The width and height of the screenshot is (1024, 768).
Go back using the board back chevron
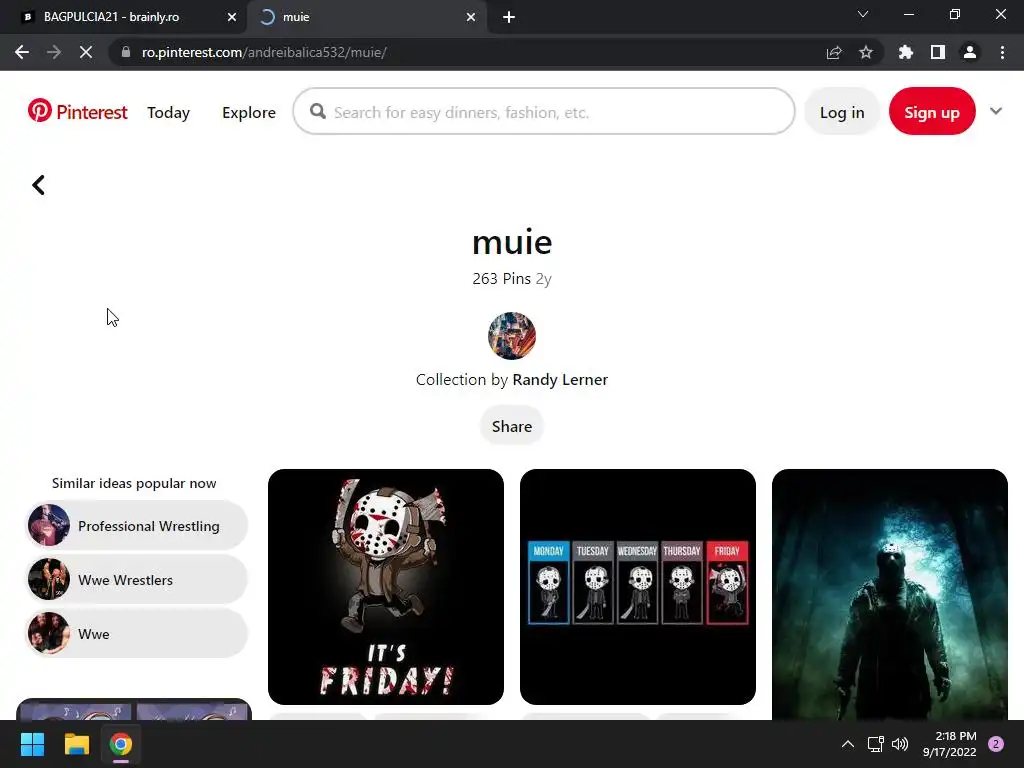[39, 185]
